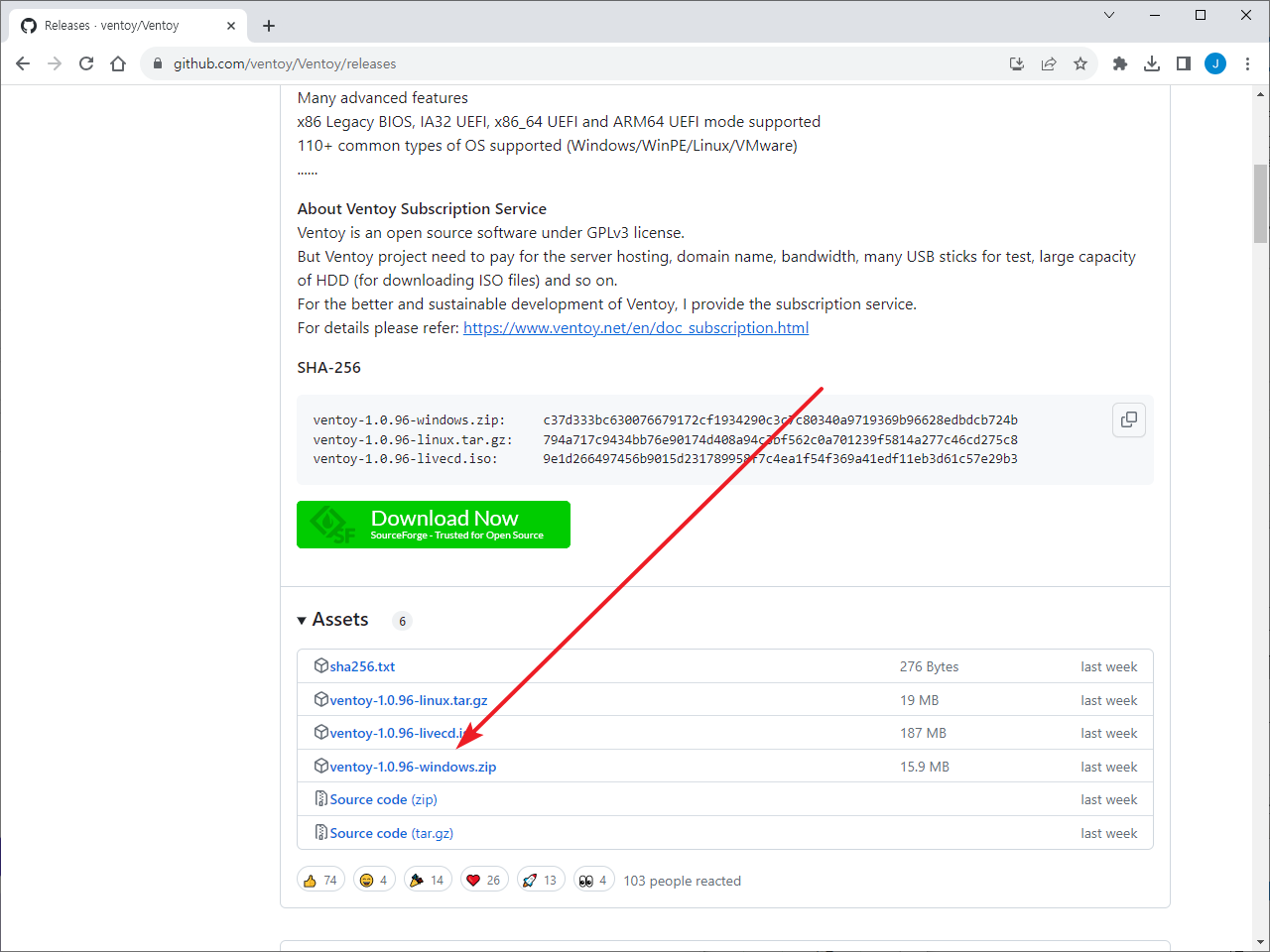Click the browser back arrow
1270x952 pixels.
[x=23, y=63]
